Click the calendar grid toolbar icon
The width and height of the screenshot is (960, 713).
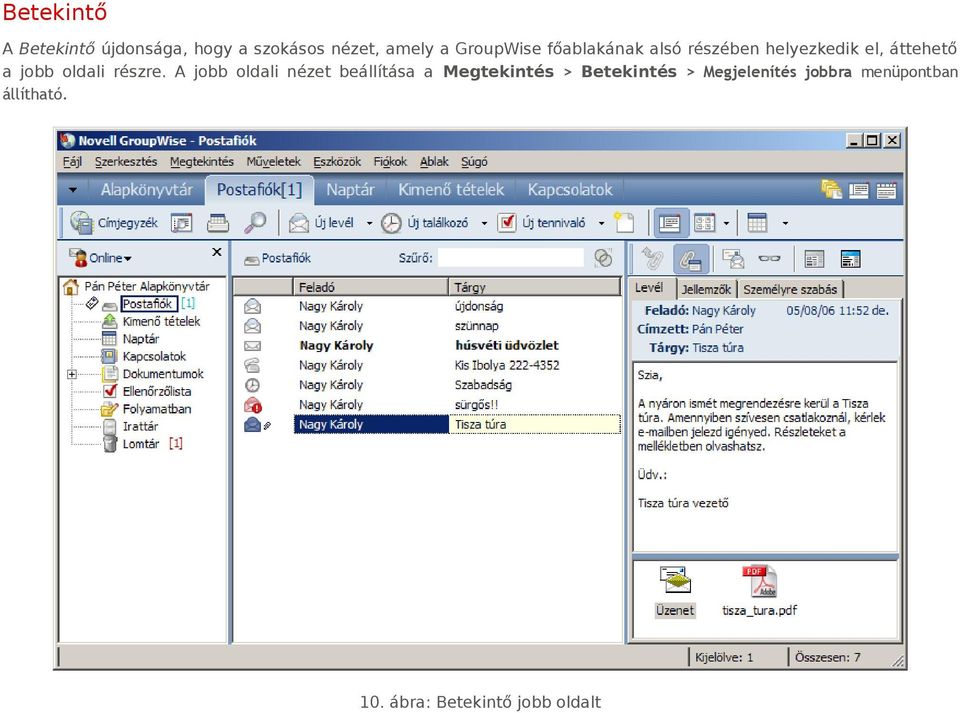757,223
